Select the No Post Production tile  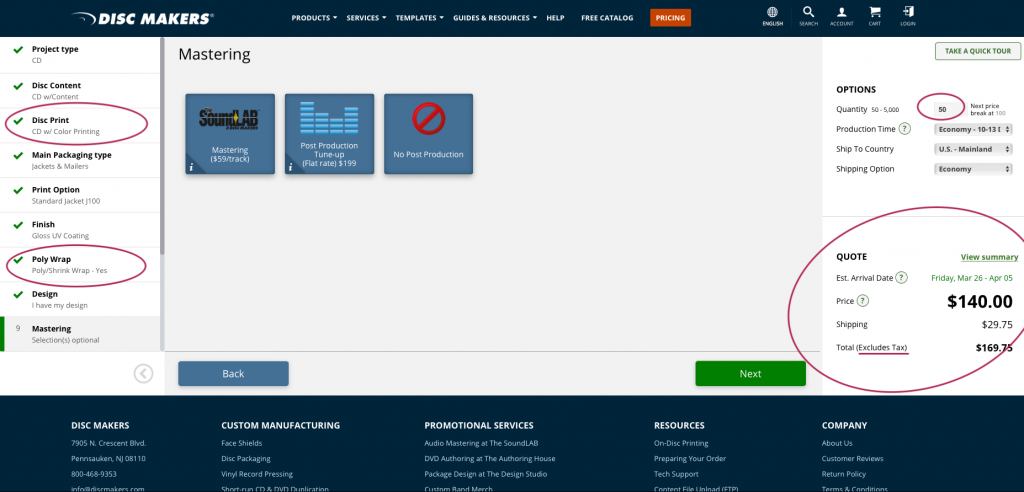(429, 134)
